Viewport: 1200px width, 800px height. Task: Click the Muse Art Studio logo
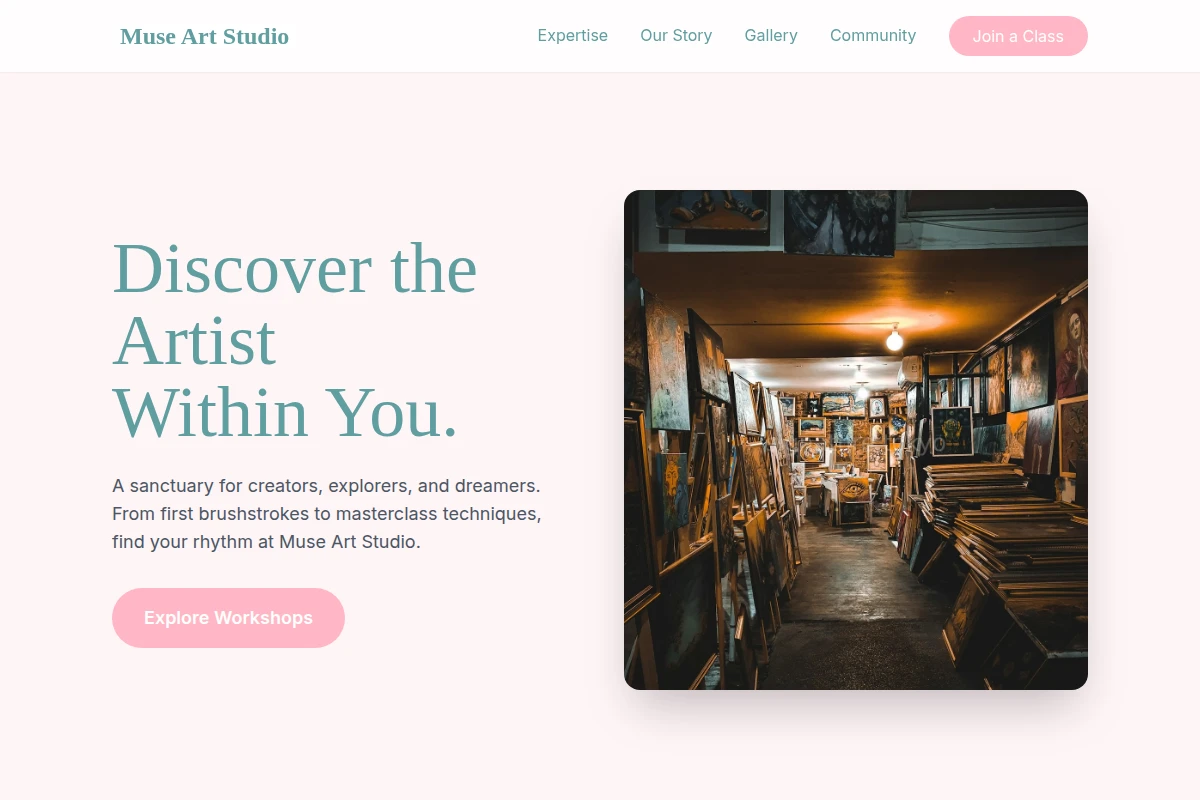click(204, 36)
